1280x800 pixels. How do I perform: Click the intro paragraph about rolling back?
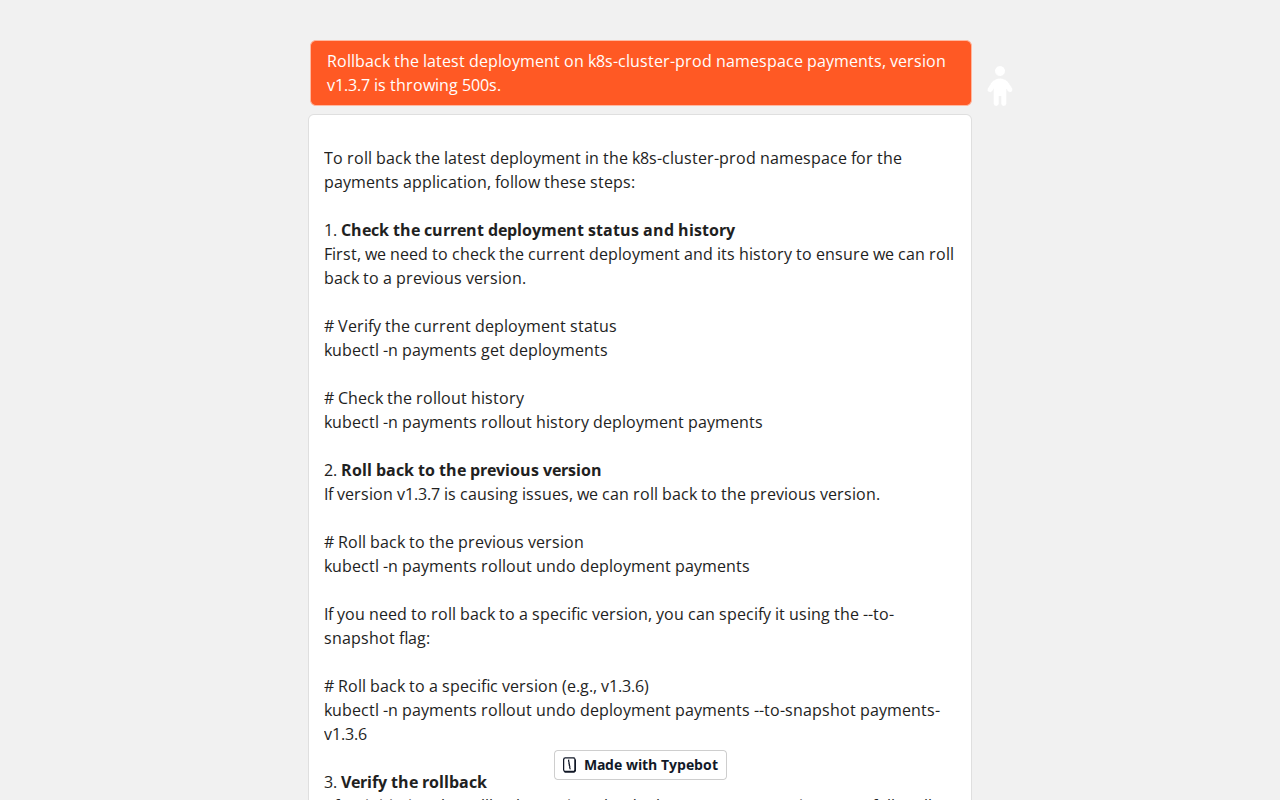point(613,169)
